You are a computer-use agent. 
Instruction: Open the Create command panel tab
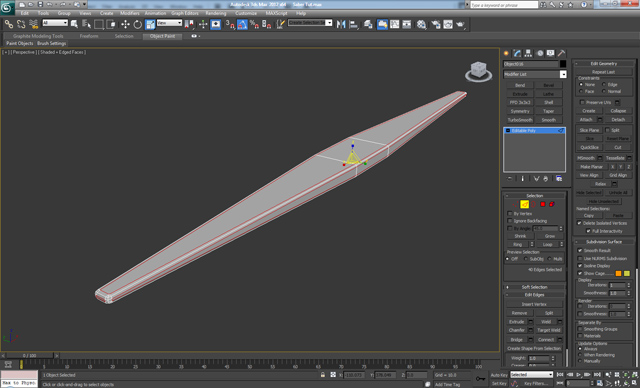click(x=507, y=53)
